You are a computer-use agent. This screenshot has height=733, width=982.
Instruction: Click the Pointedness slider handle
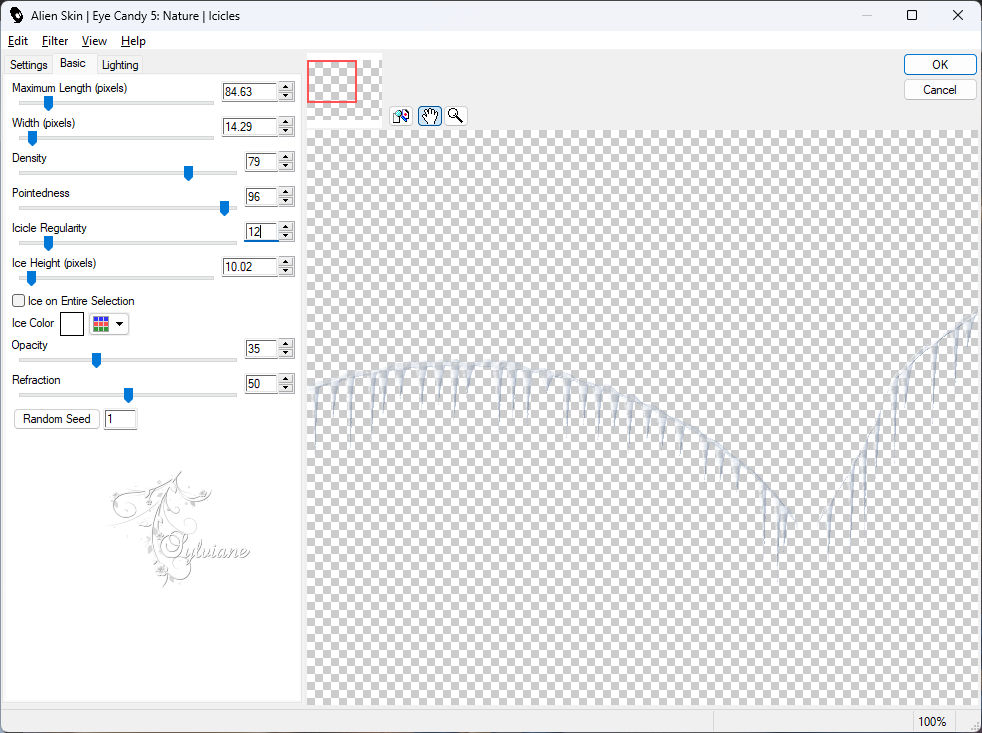(x=225, y=208)
